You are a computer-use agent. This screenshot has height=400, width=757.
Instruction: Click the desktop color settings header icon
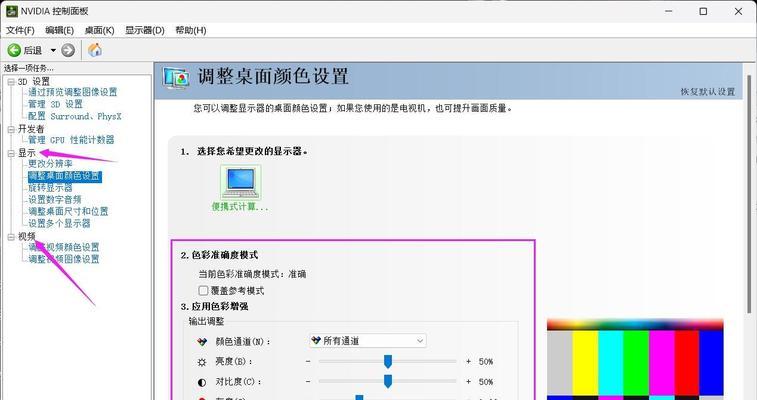click(176, 77)
